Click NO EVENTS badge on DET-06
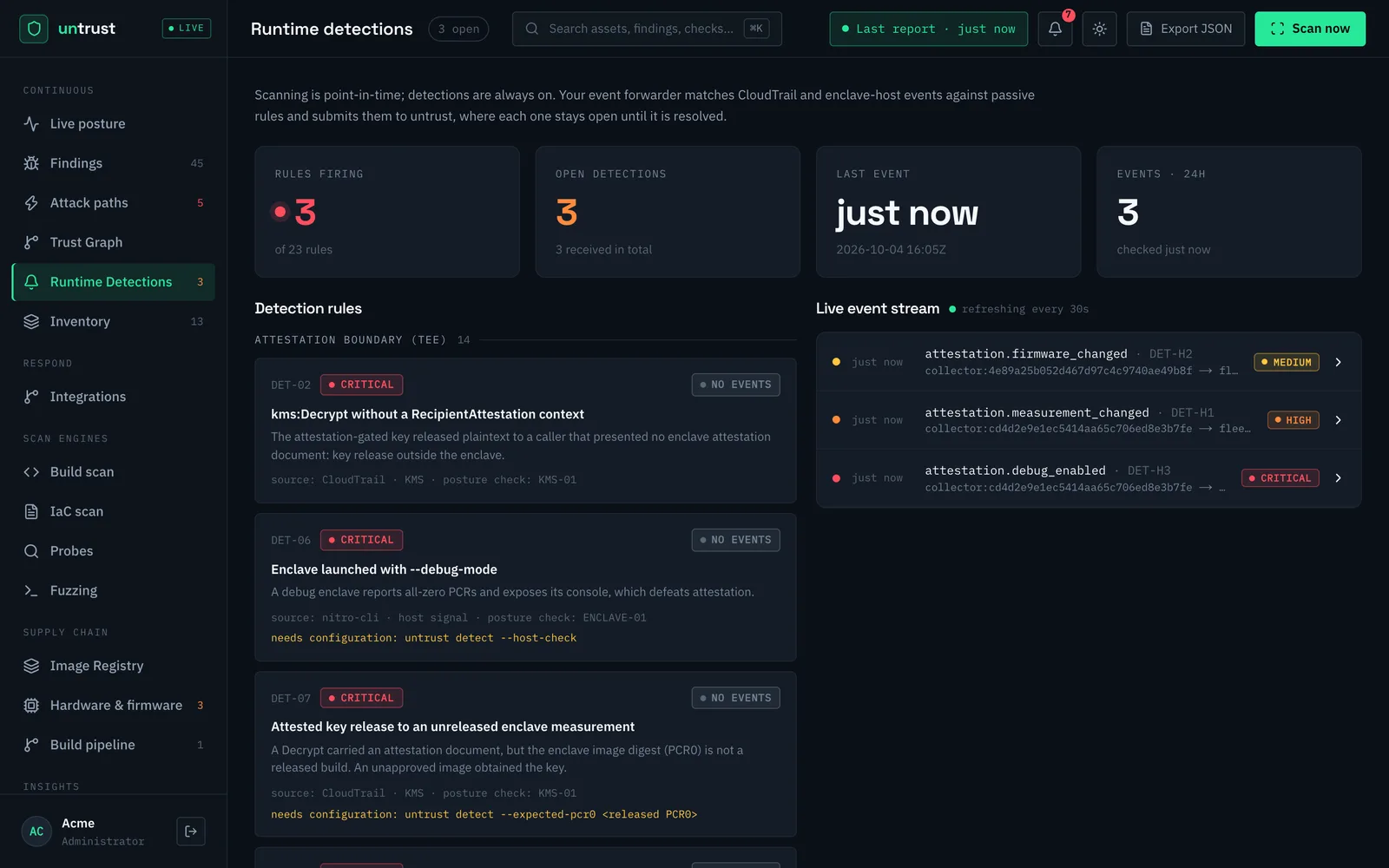The height and width of the screenshot is (868, 1389). [735, 540]
